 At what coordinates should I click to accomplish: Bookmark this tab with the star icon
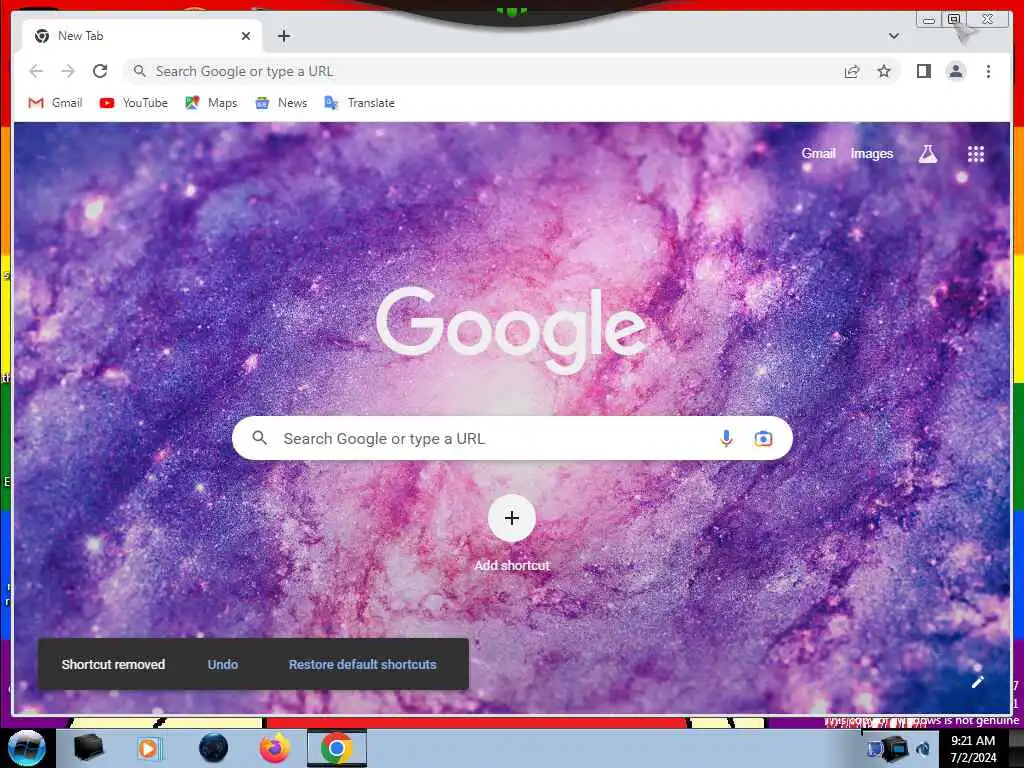[884, 71]
